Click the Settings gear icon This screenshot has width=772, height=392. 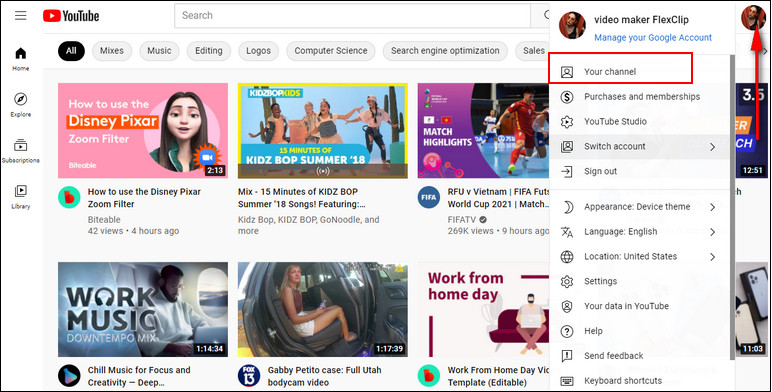567,281
